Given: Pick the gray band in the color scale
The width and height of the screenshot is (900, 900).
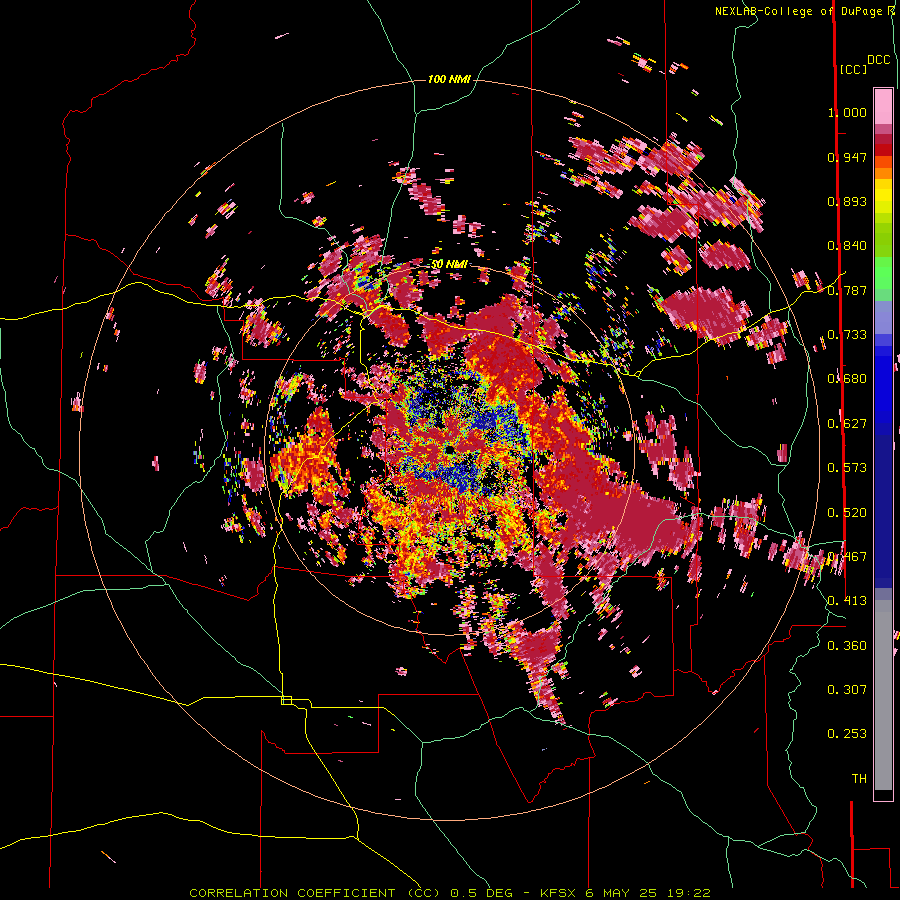Looking at the screenshot, I should 883,695.
